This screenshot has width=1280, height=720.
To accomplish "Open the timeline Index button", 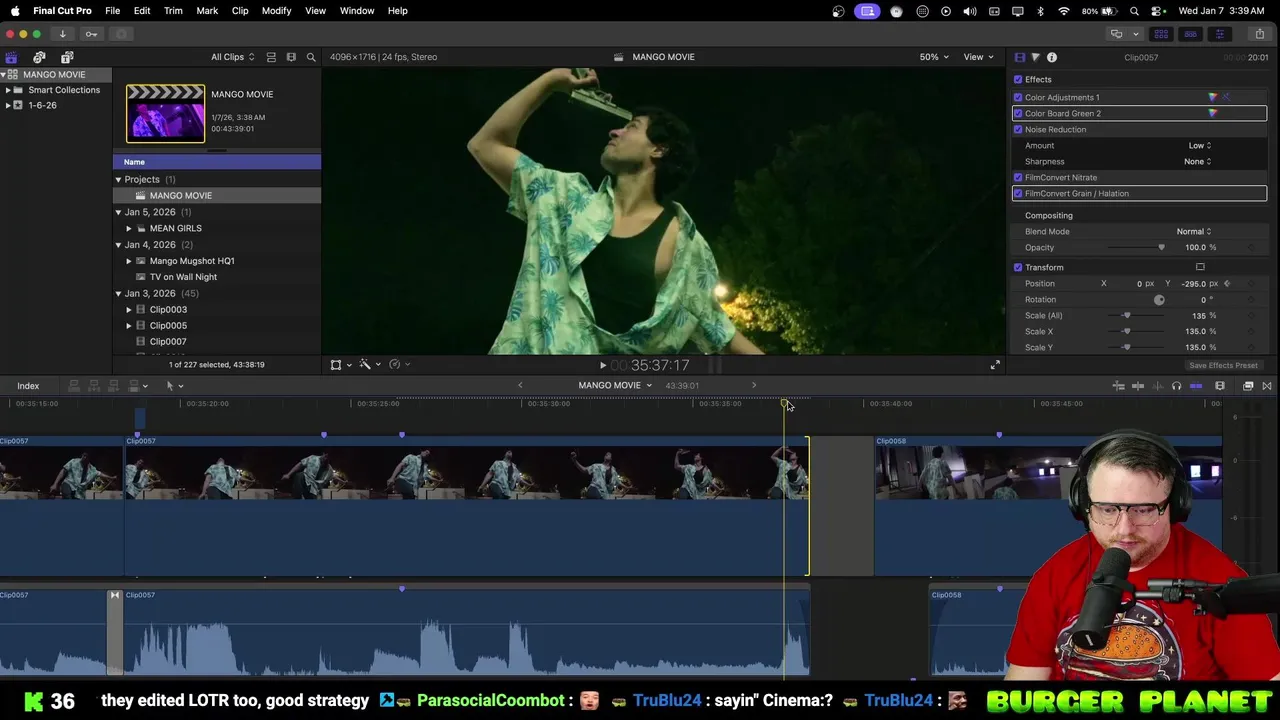I will 28,386.
